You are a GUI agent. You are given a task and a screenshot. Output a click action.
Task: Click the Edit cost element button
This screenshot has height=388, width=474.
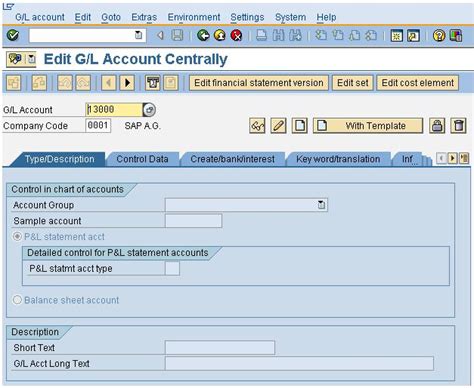pyautogui.click(x=418, y=83)
